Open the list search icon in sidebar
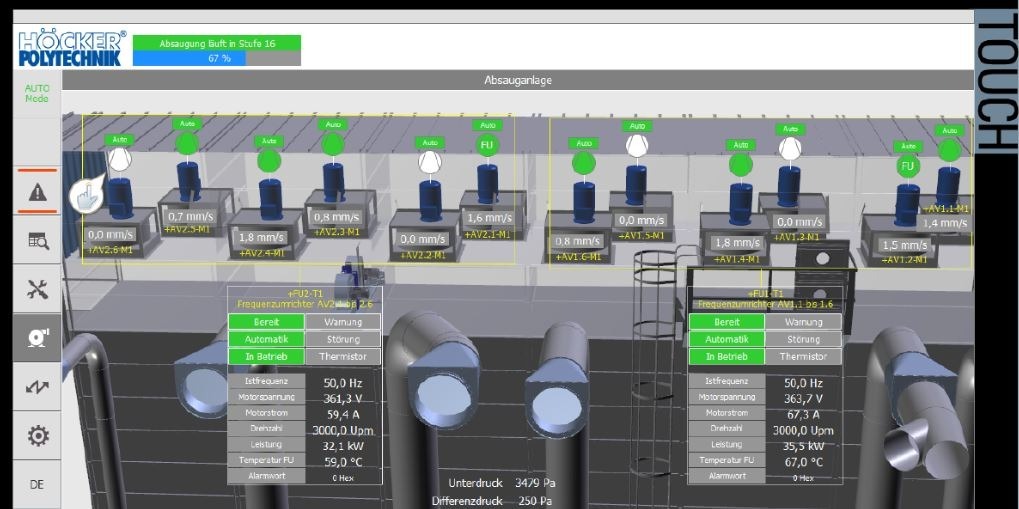 (x=37, y=240)
